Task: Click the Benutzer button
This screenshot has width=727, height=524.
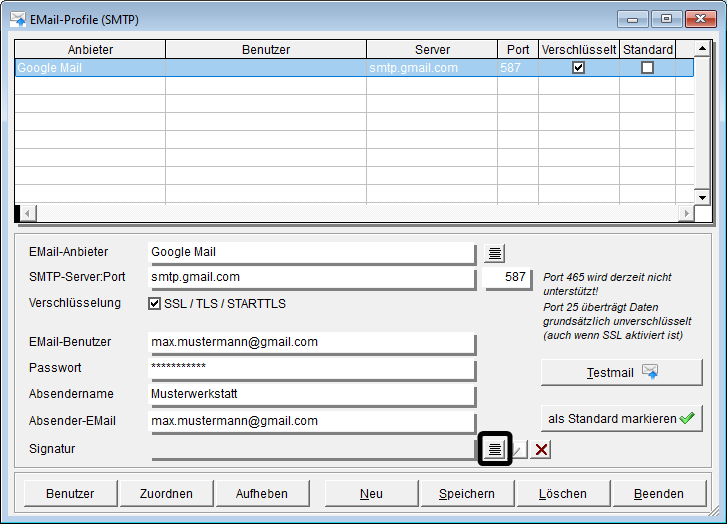Action: [70, 494]
